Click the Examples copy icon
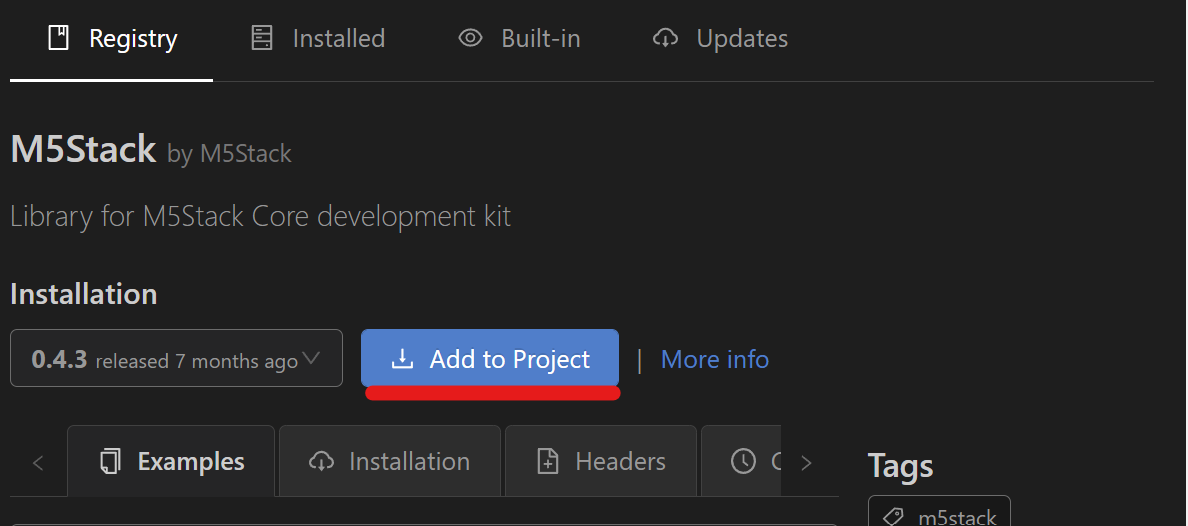The image size is (1188, 526). (111, 461)
